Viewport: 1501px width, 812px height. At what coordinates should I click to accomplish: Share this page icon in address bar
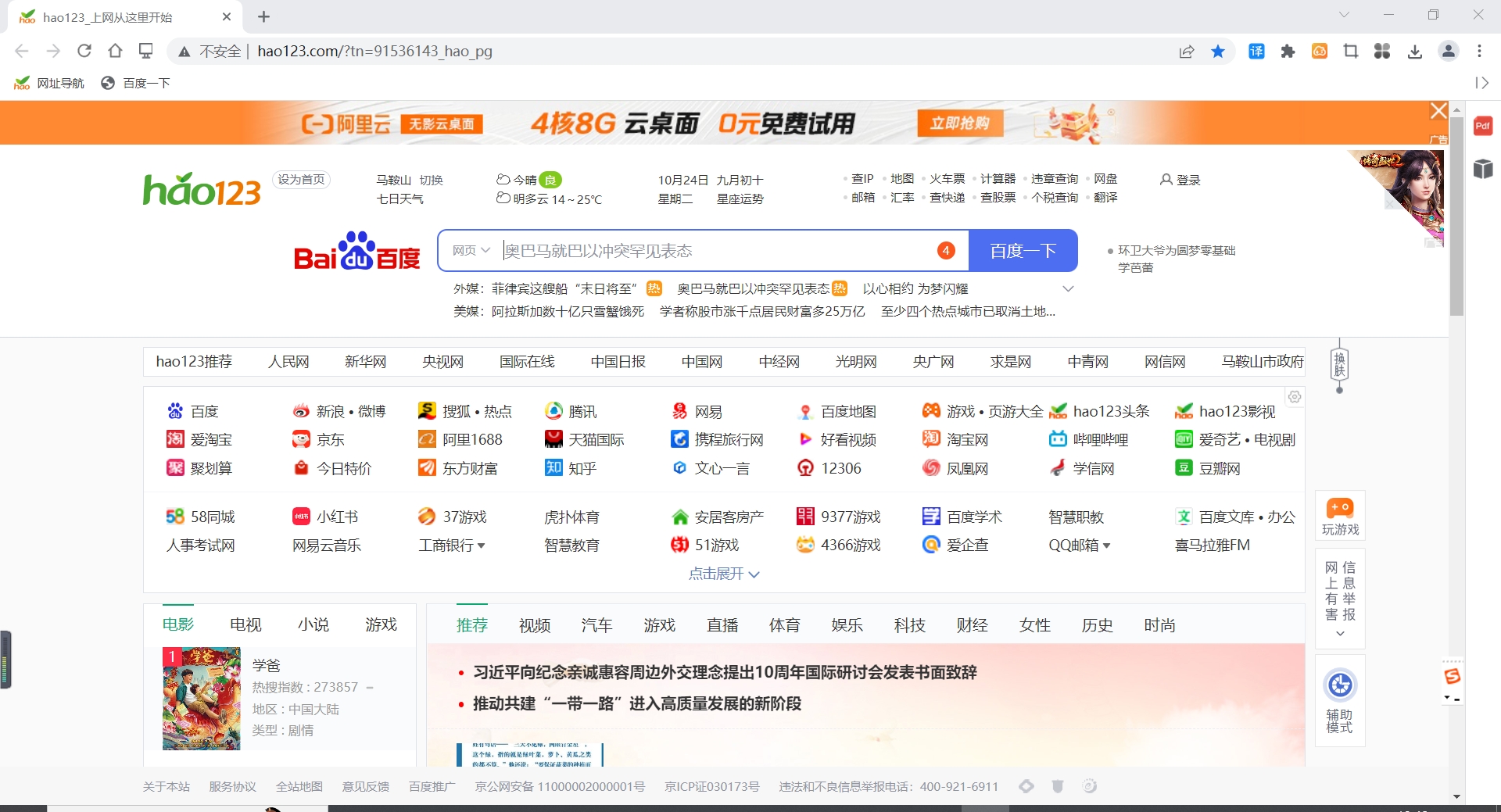click(1187, 52)
